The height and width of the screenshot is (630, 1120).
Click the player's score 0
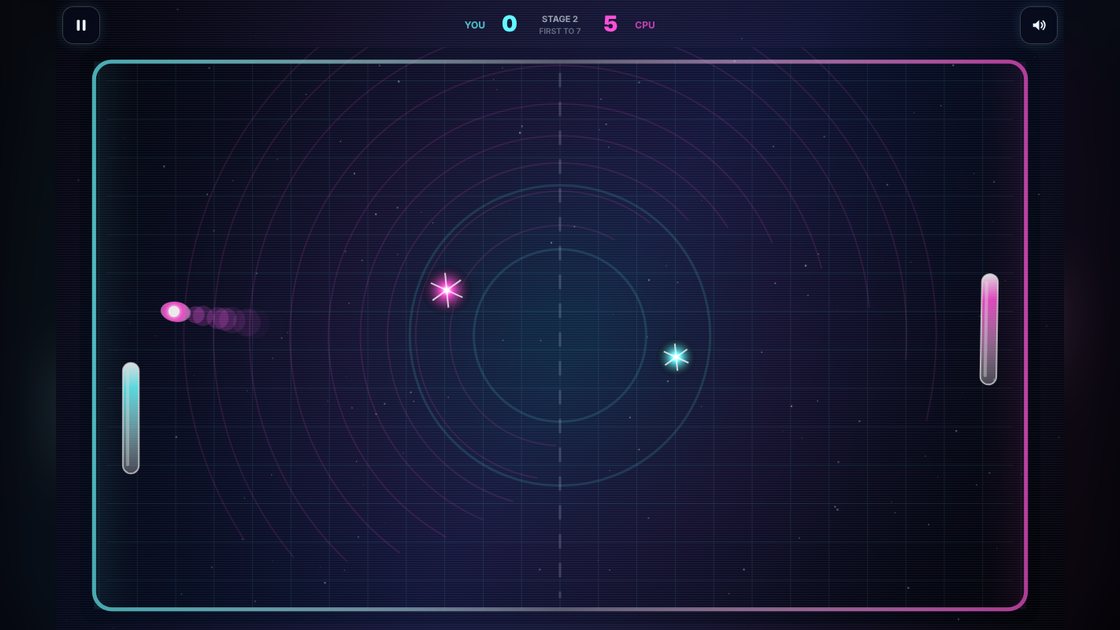click(509, 24)
